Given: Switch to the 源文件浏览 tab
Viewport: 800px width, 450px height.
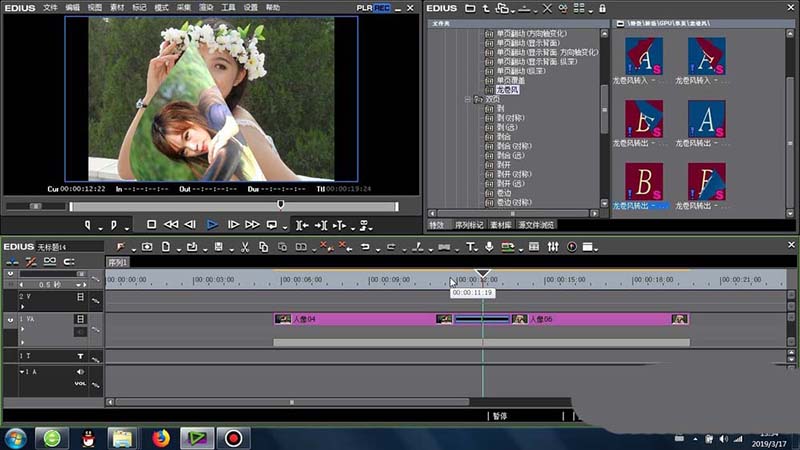Looking at the screenshot, I should [536, 225].
